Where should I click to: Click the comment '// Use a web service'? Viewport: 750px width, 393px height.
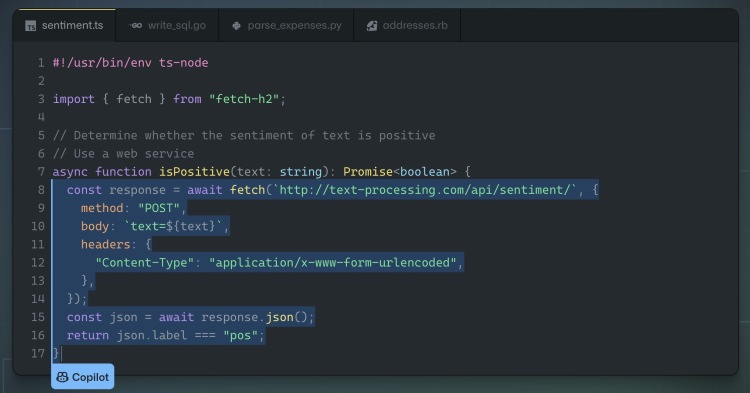(x=123, y=153)
